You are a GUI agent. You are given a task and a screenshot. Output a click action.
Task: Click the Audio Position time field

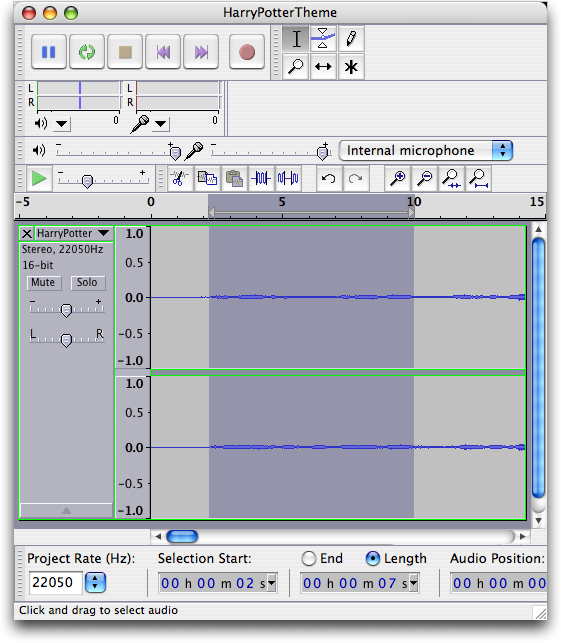[x=498, y=583]
